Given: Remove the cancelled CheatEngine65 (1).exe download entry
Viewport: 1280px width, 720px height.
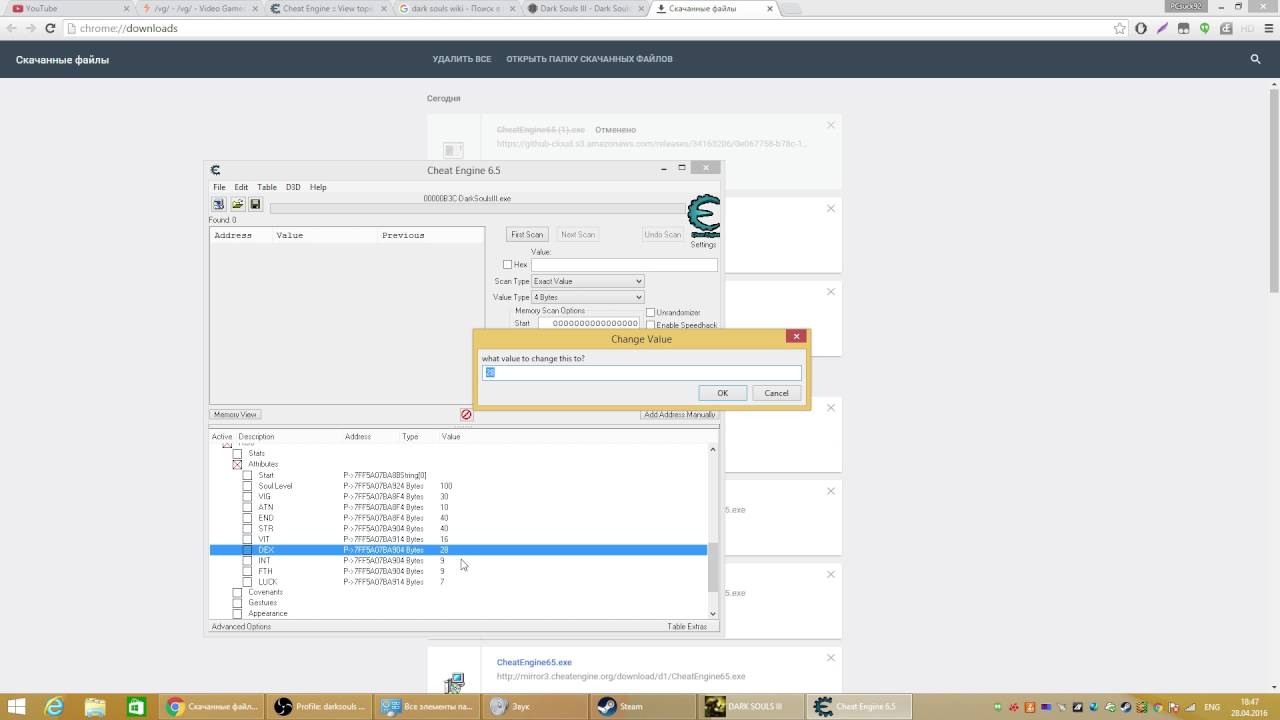Looking at the screenshot, I should point(830,125).
